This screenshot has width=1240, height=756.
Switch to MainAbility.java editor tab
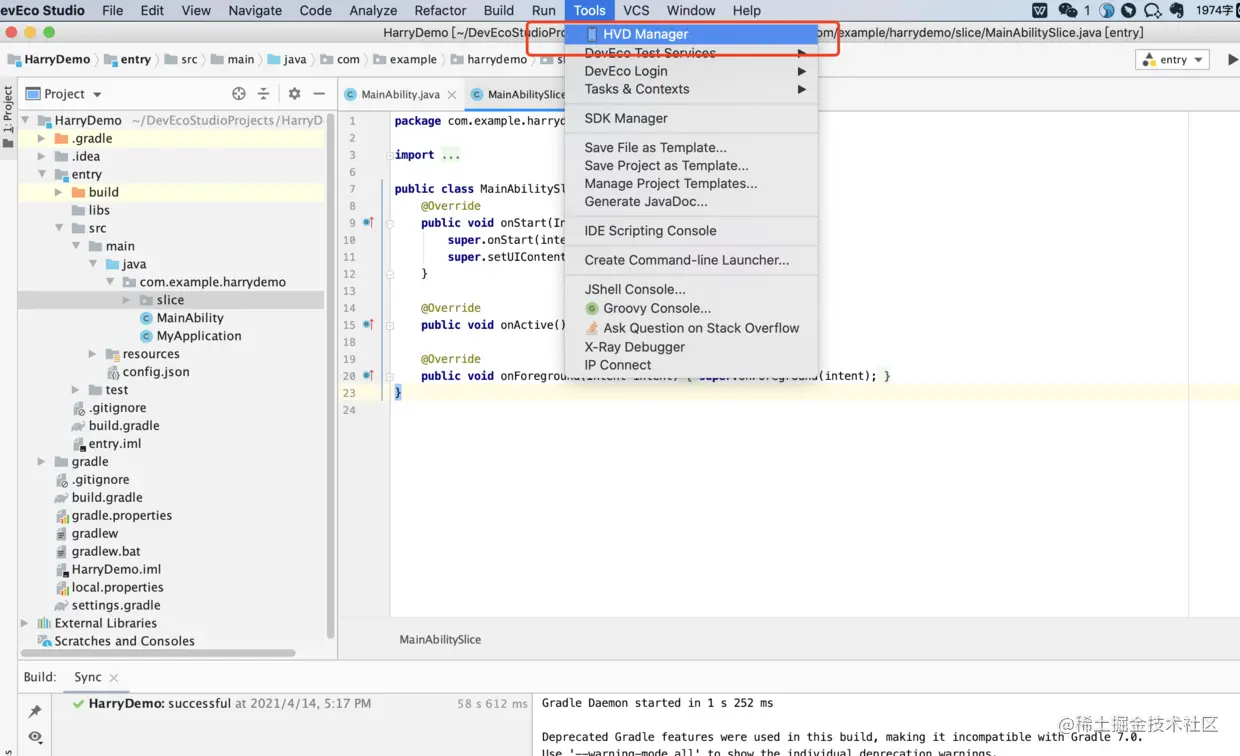400,94
